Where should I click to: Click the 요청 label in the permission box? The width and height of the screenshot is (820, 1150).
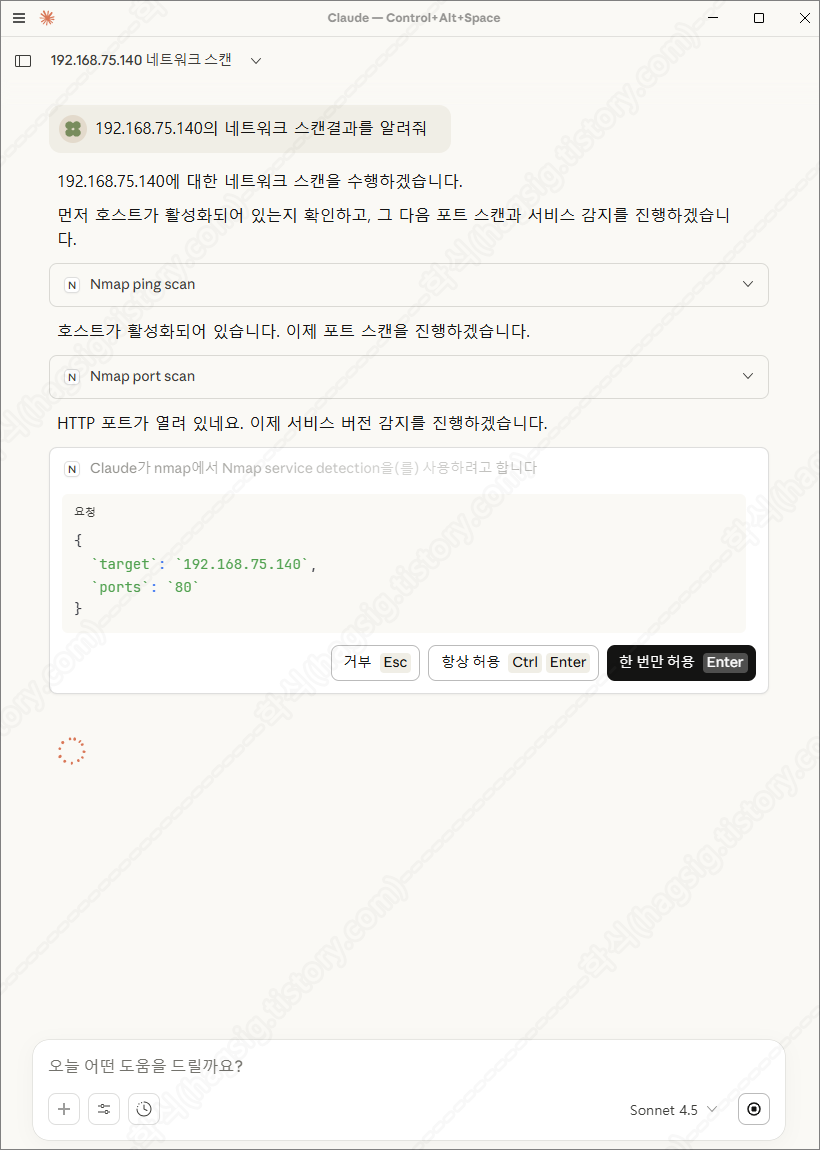(85, 513)
